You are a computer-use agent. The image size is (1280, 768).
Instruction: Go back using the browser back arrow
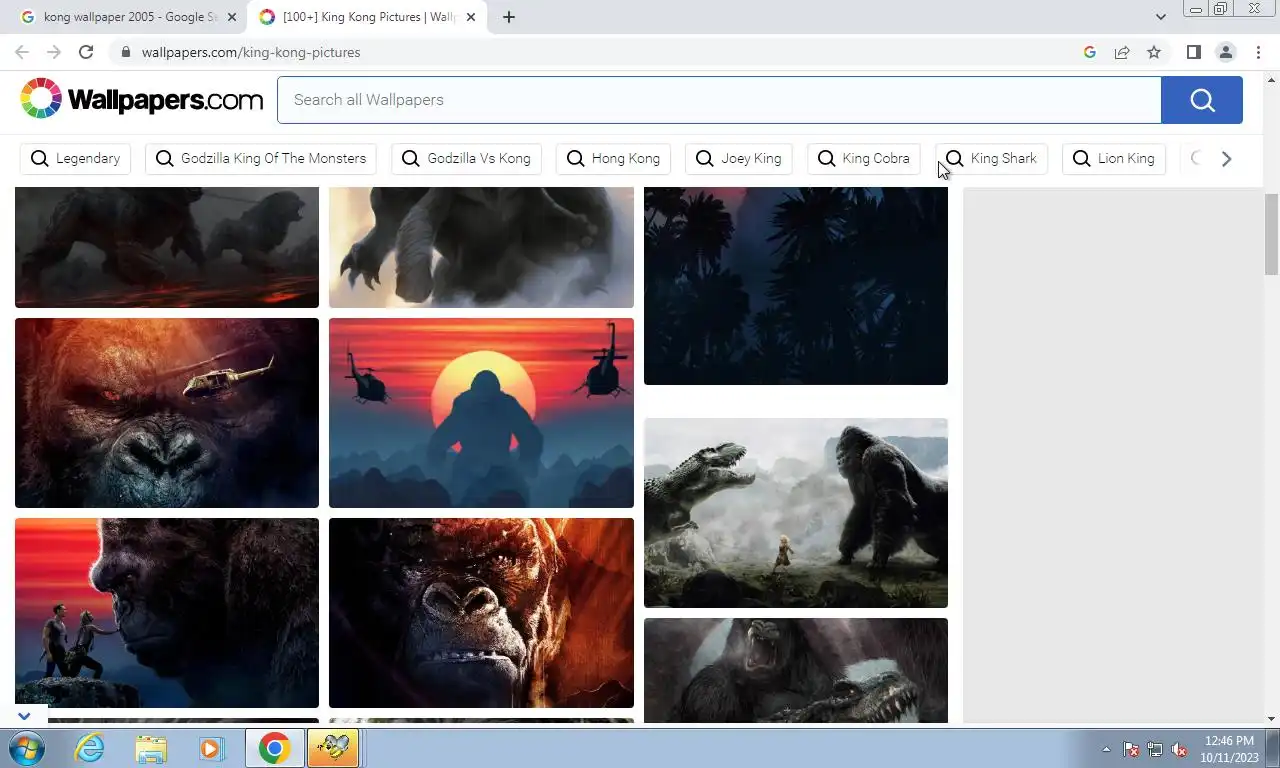[x=22, y=52]
